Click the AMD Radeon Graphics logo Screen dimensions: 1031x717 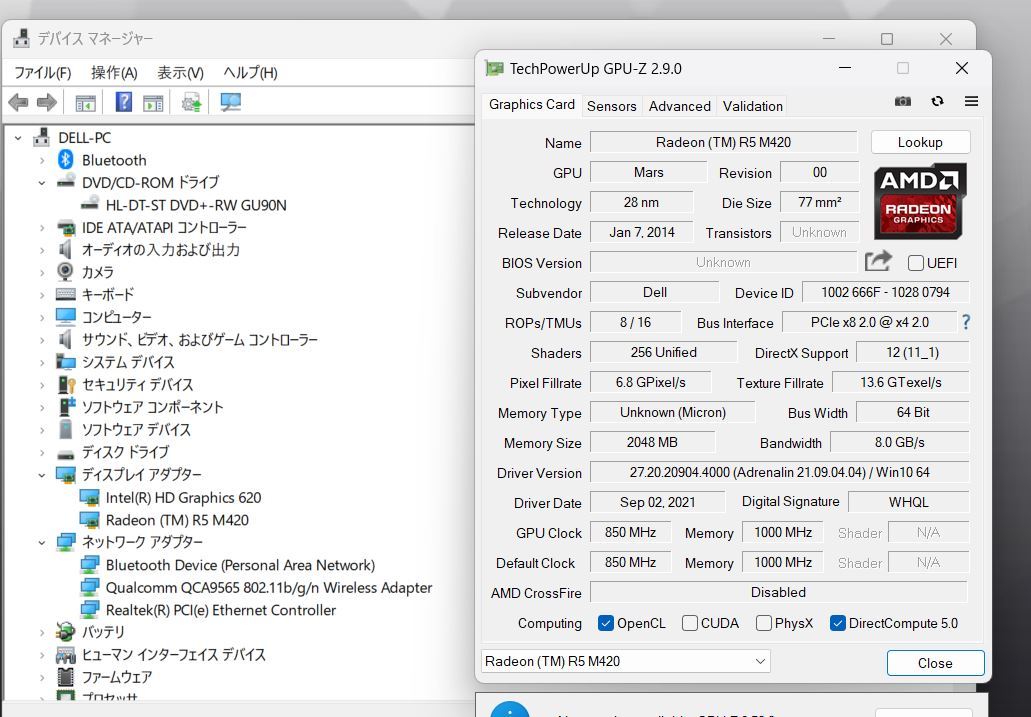point(920,201)
